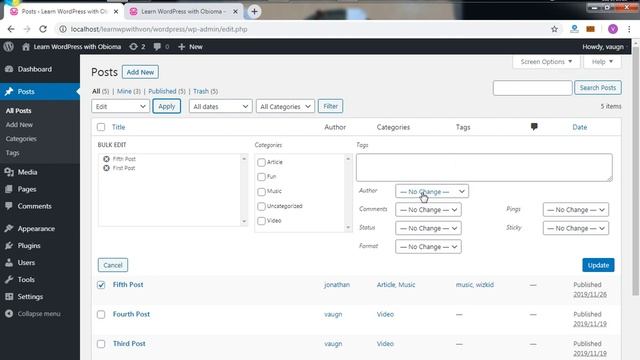Click the blue extension icon beside the bookmark star

(x=574, y=29)
